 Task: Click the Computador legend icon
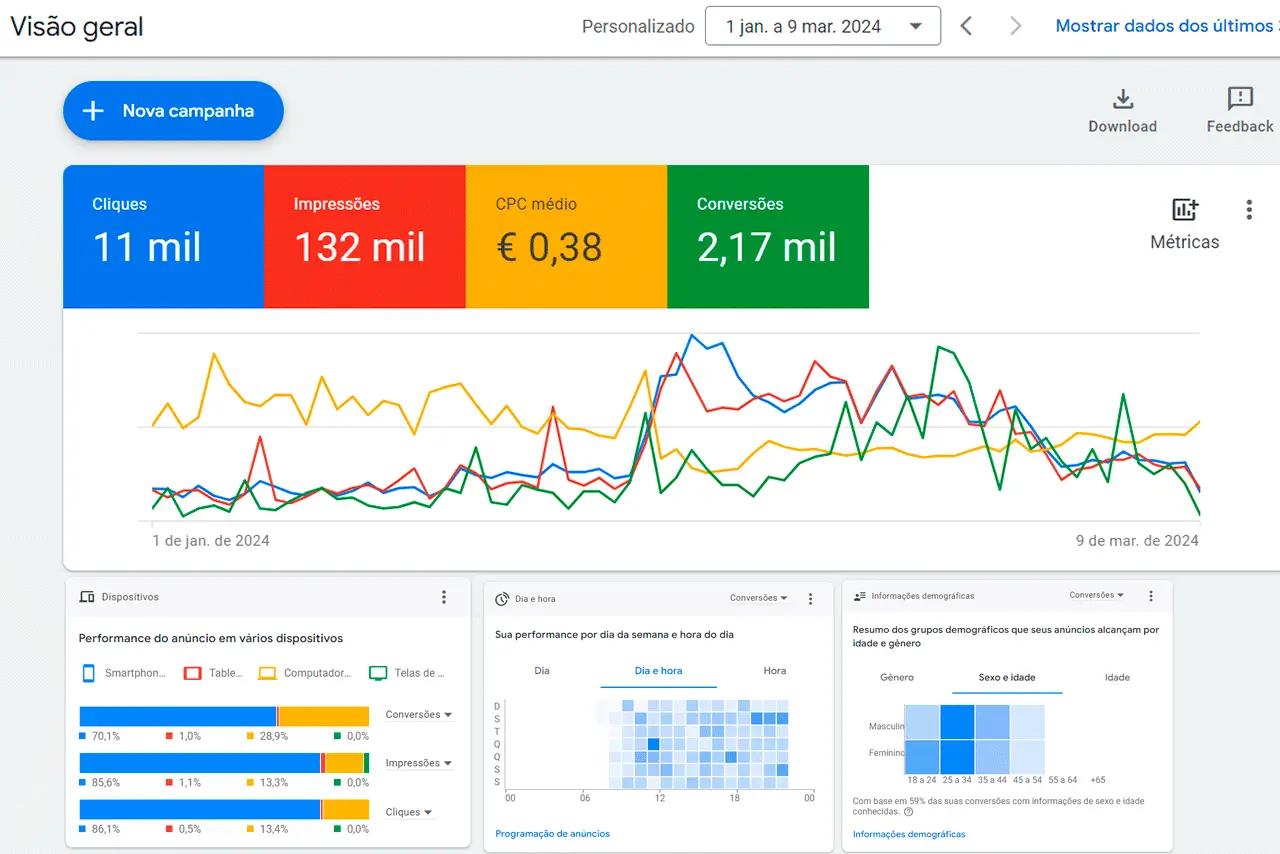(x=267, y=673)
